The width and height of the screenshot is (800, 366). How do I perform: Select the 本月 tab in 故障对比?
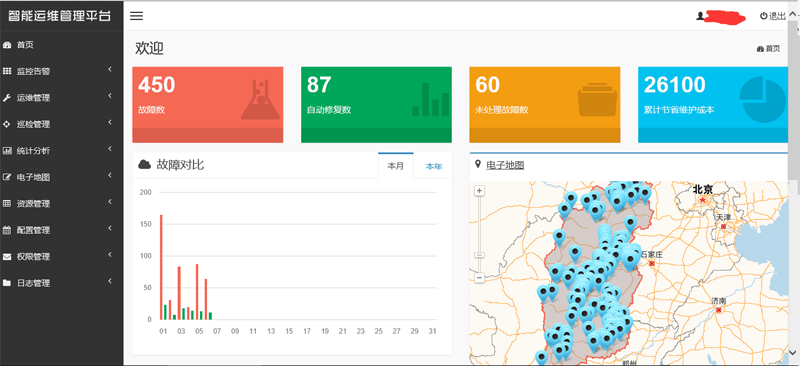pos(395,166)
